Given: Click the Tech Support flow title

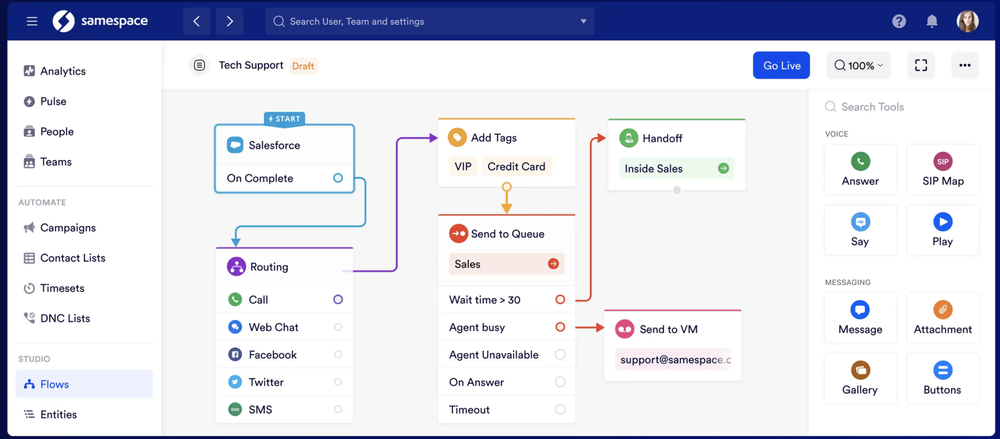Looking at the screenshot, I should click(251, 65).
